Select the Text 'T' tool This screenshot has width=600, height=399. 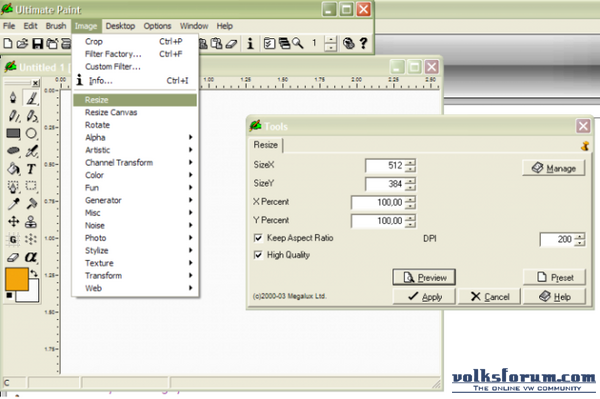coord(31,169)
